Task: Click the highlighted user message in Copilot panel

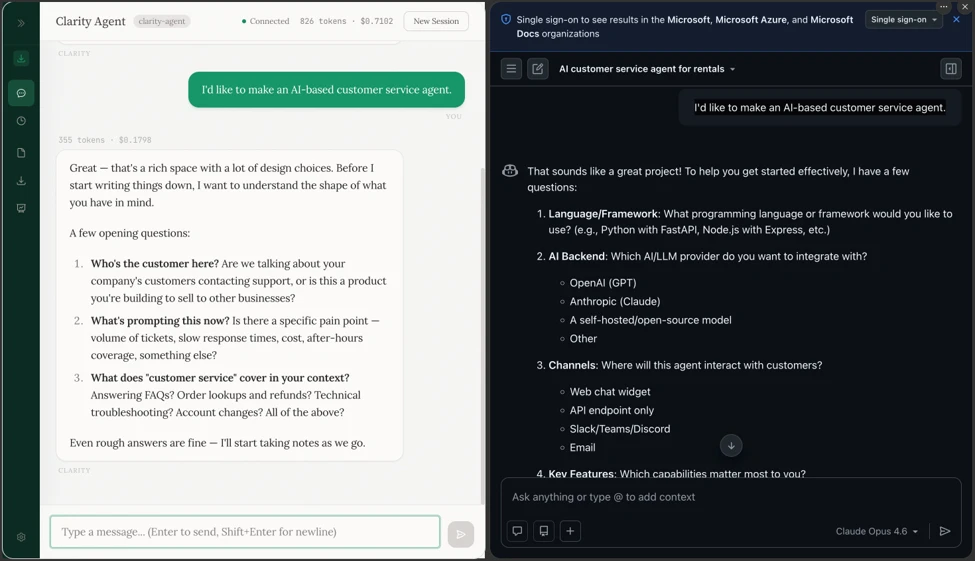Action: click(820, 108)
